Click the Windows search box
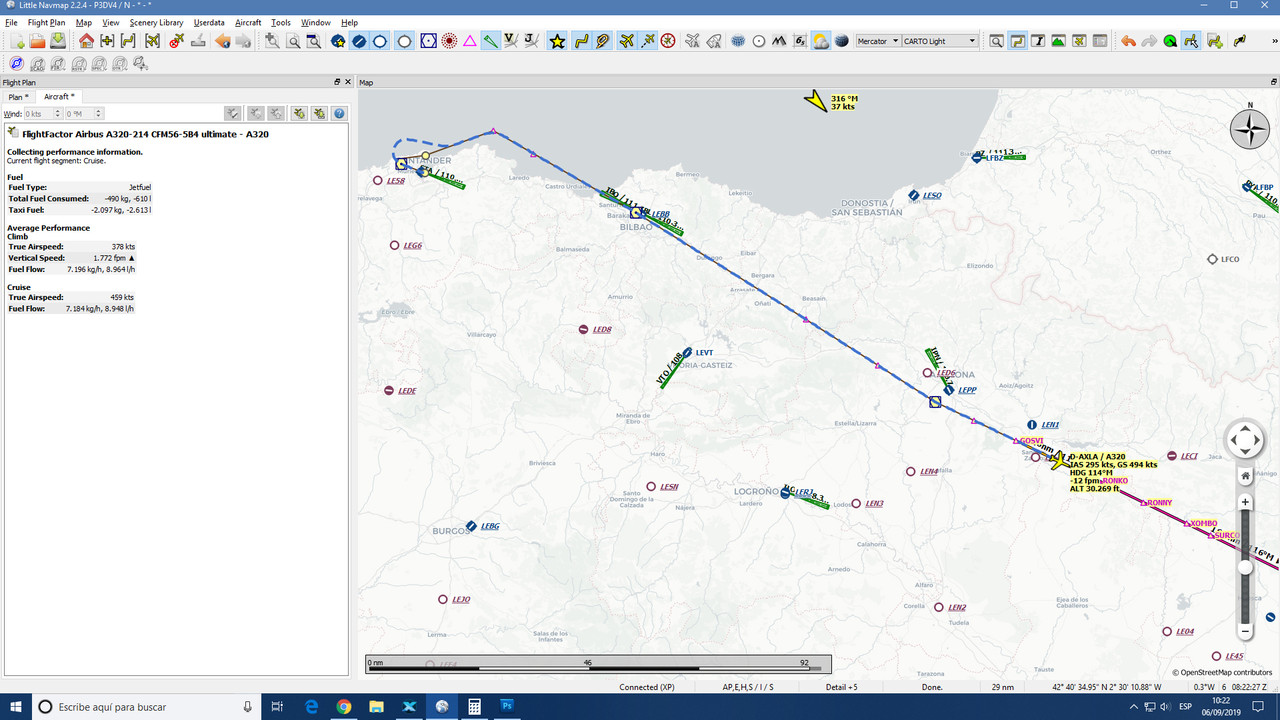This screenshot has width=1280, height=720. coord(146,707)
